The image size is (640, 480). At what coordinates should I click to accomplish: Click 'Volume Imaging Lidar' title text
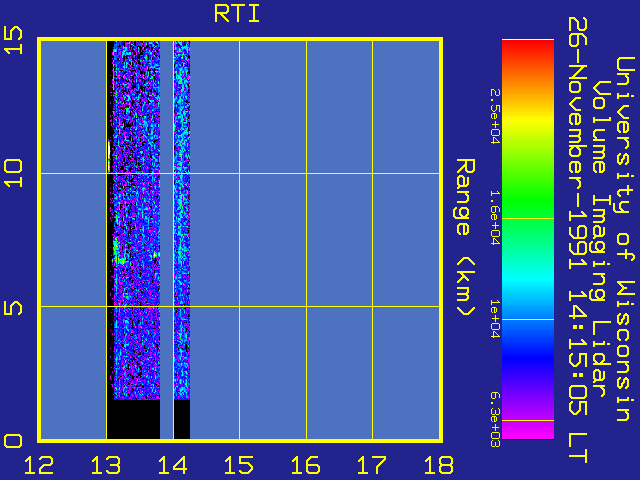[599, 239]
